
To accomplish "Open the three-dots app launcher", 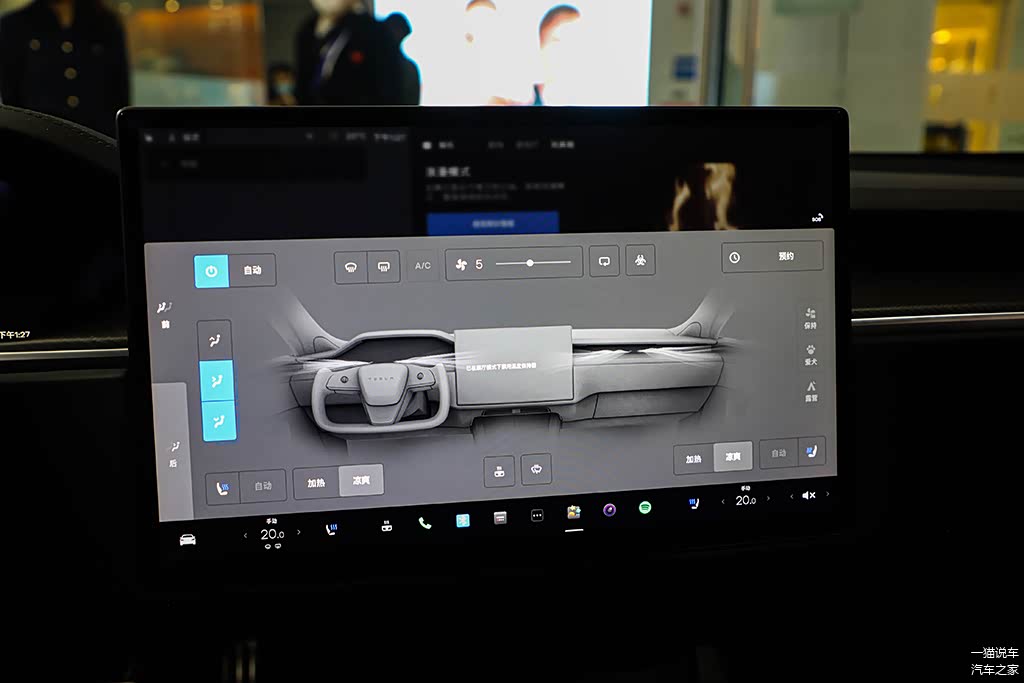I will [537, 516].
